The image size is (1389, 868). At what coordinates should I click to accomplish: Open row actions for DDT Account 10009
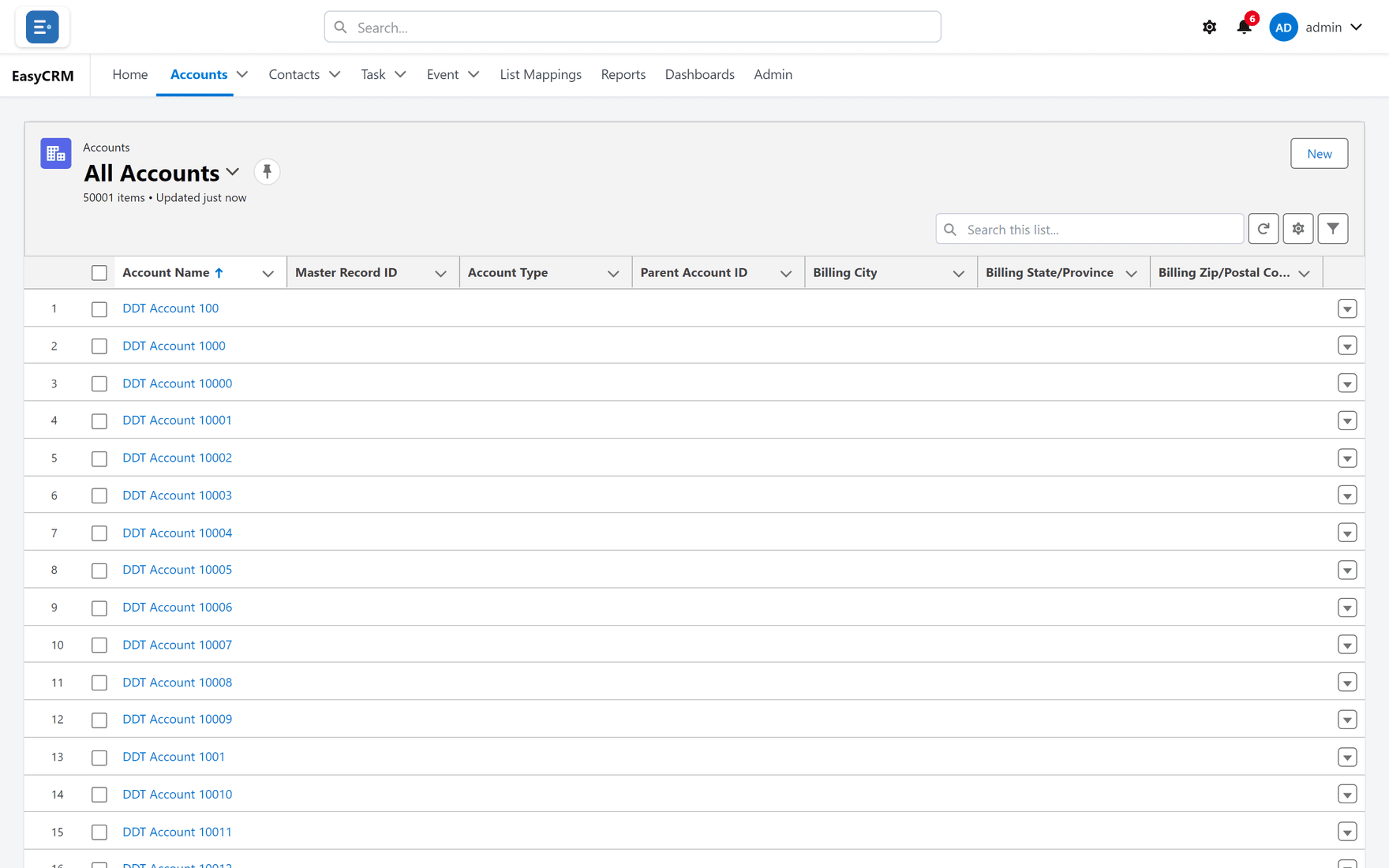point(1347,720)
